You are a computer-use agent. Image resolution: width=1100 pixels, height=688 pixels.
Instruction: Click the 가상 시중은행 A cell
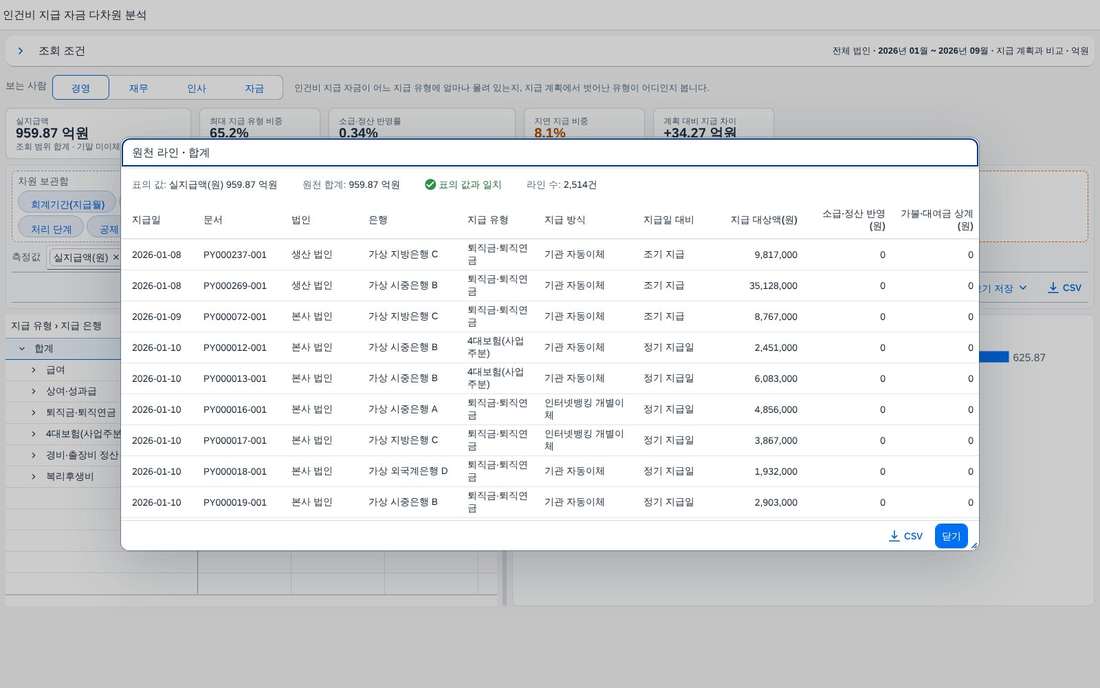click(403, 409)
